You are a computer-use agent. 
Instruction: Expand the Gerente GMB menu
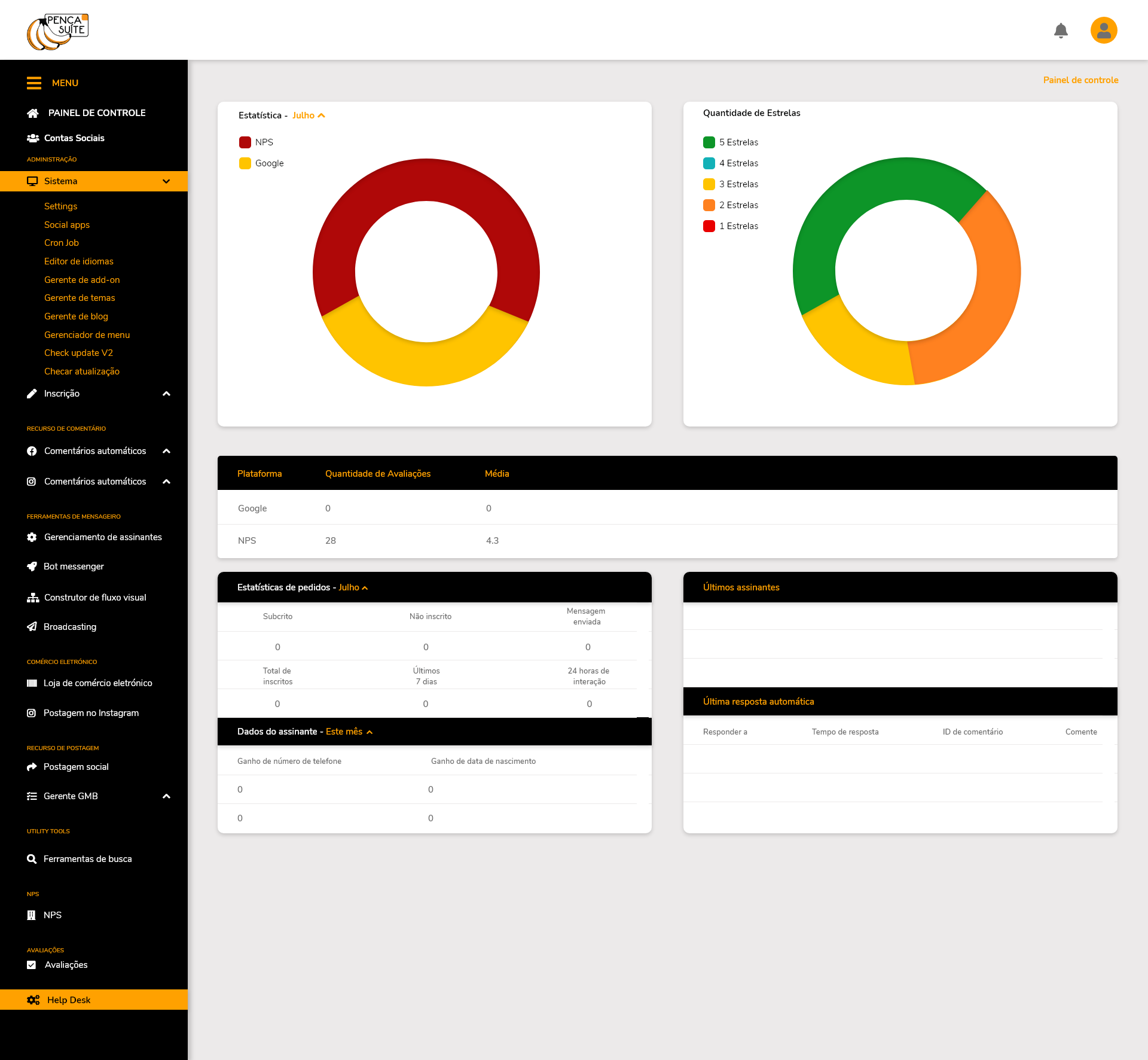(166, 796)
